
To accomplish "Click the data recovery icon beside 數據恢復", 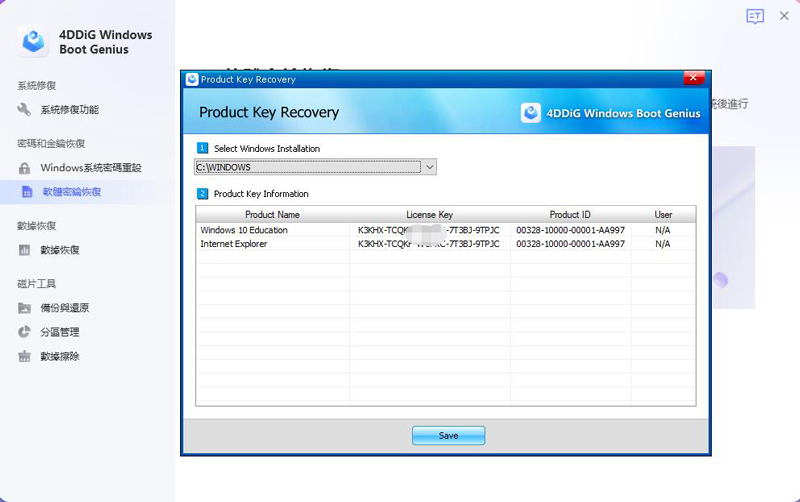I will click(25, 250).
